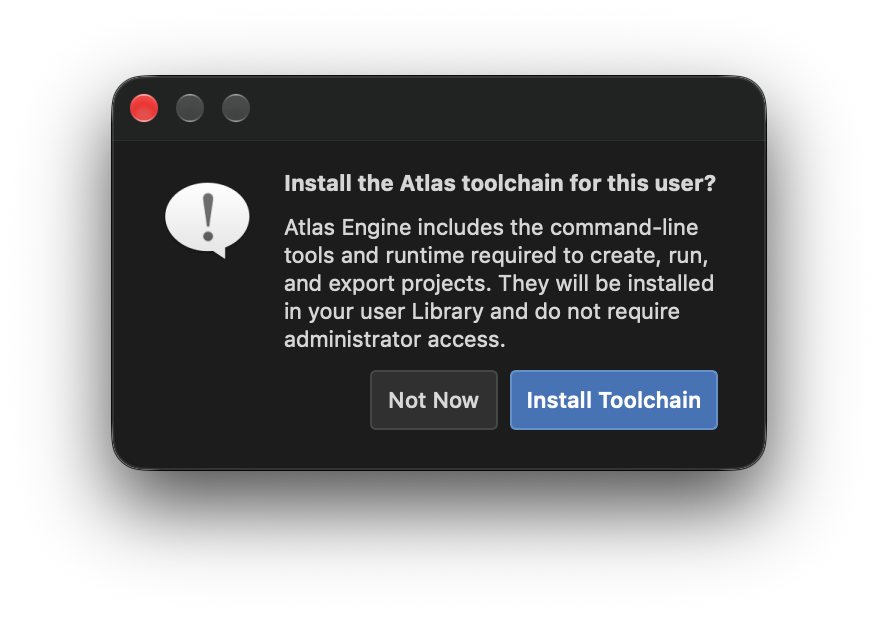Click "for this user?" in the heading
Screen dimensions: 878x618
tap(643, 183)
